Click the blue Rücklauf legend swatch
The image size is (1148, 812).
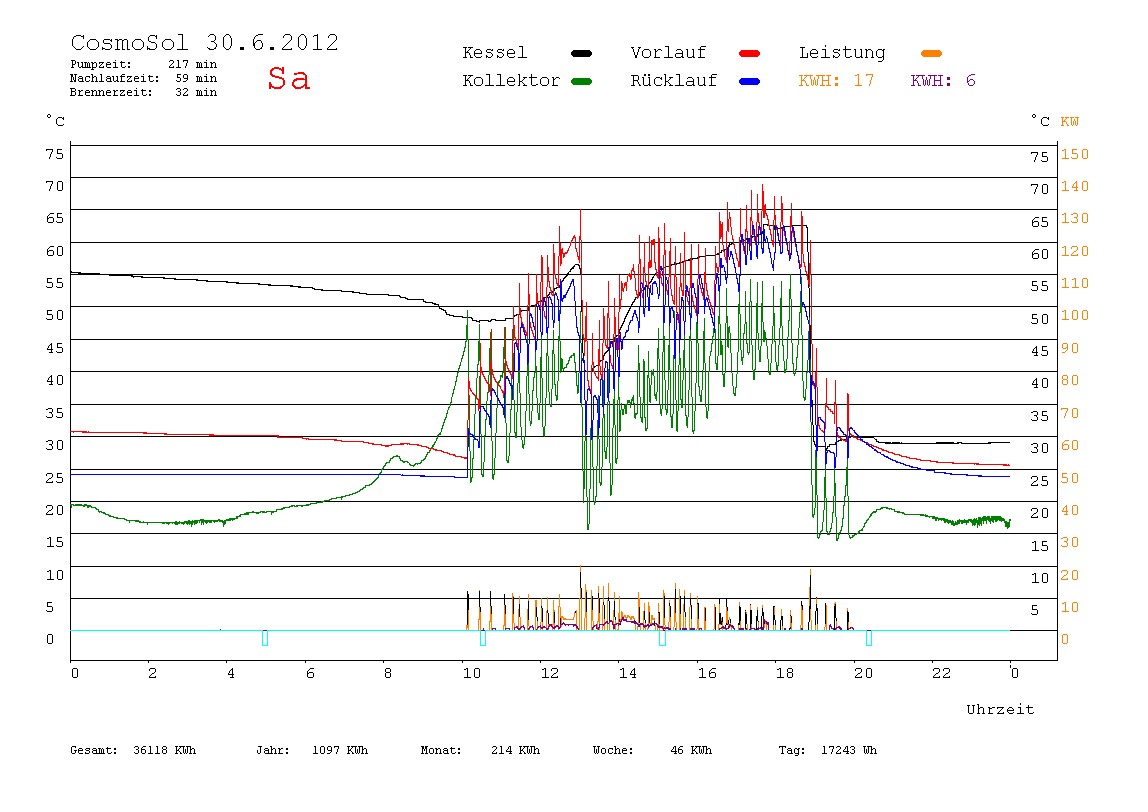coord(750,81)
